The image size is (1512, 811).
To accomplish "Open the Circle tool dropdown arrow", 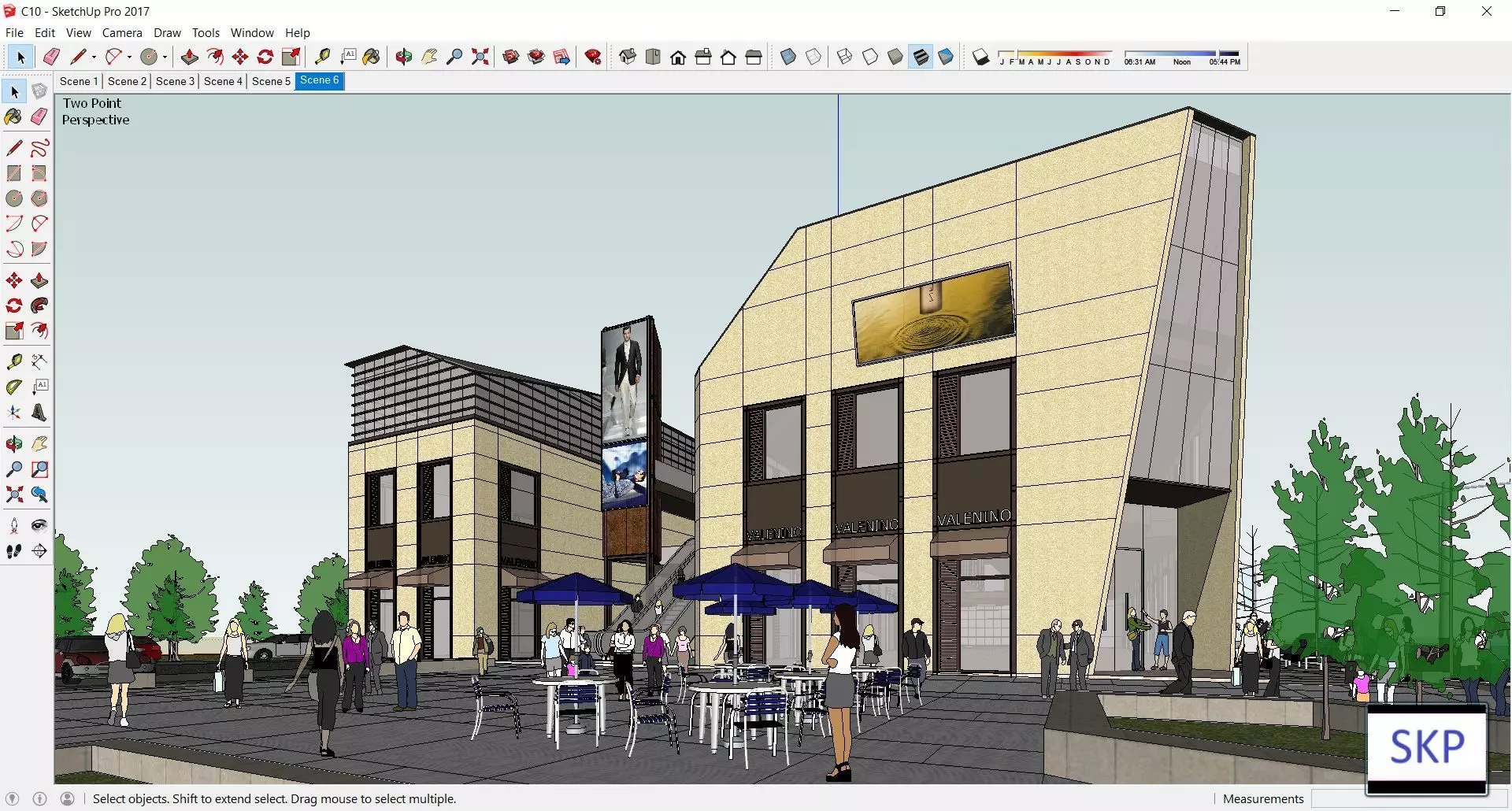I will click(165, 57).
